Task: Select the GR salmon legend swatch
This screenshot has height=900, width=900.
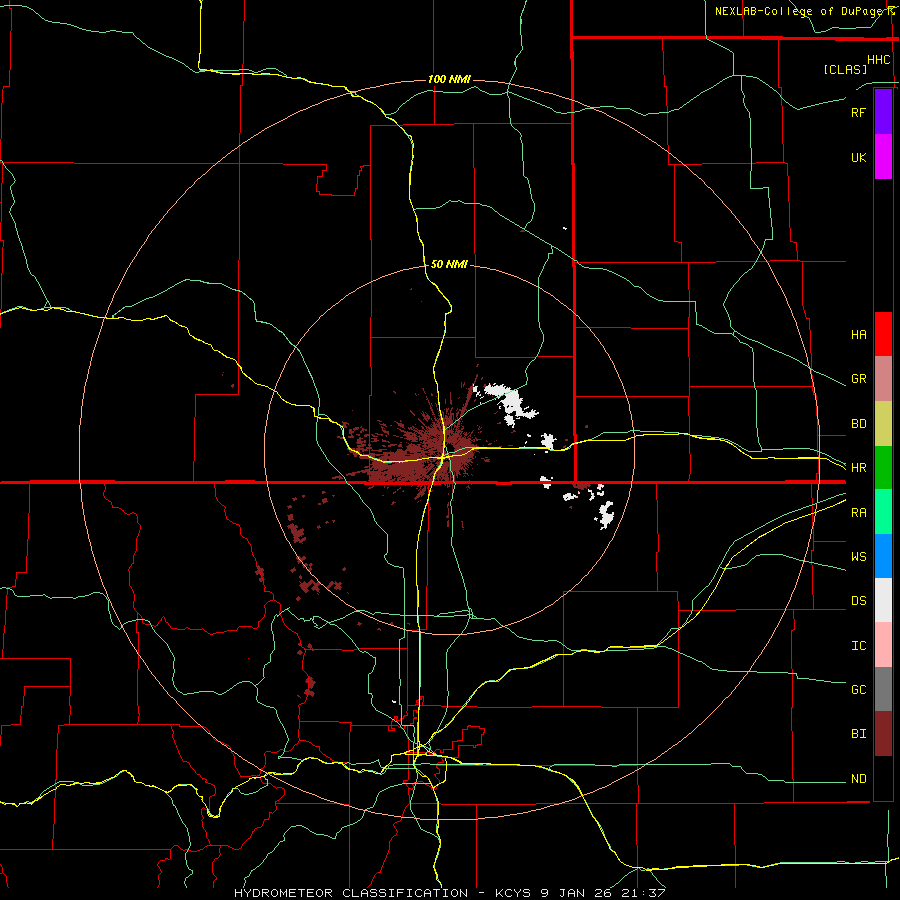Action: coord(883,379)
